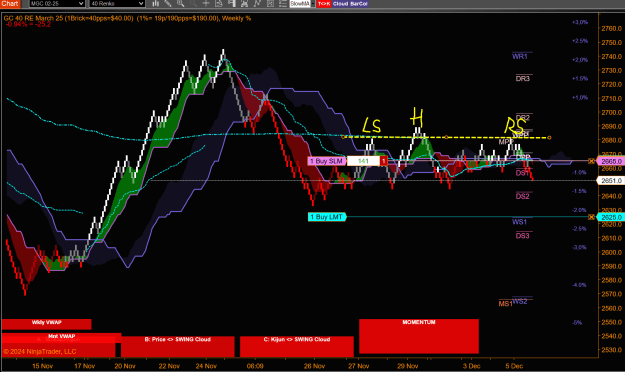Cancel the Buy LMT order with its X
The image size is (625, 372).
pyautogui.click(x=592, y=217)
